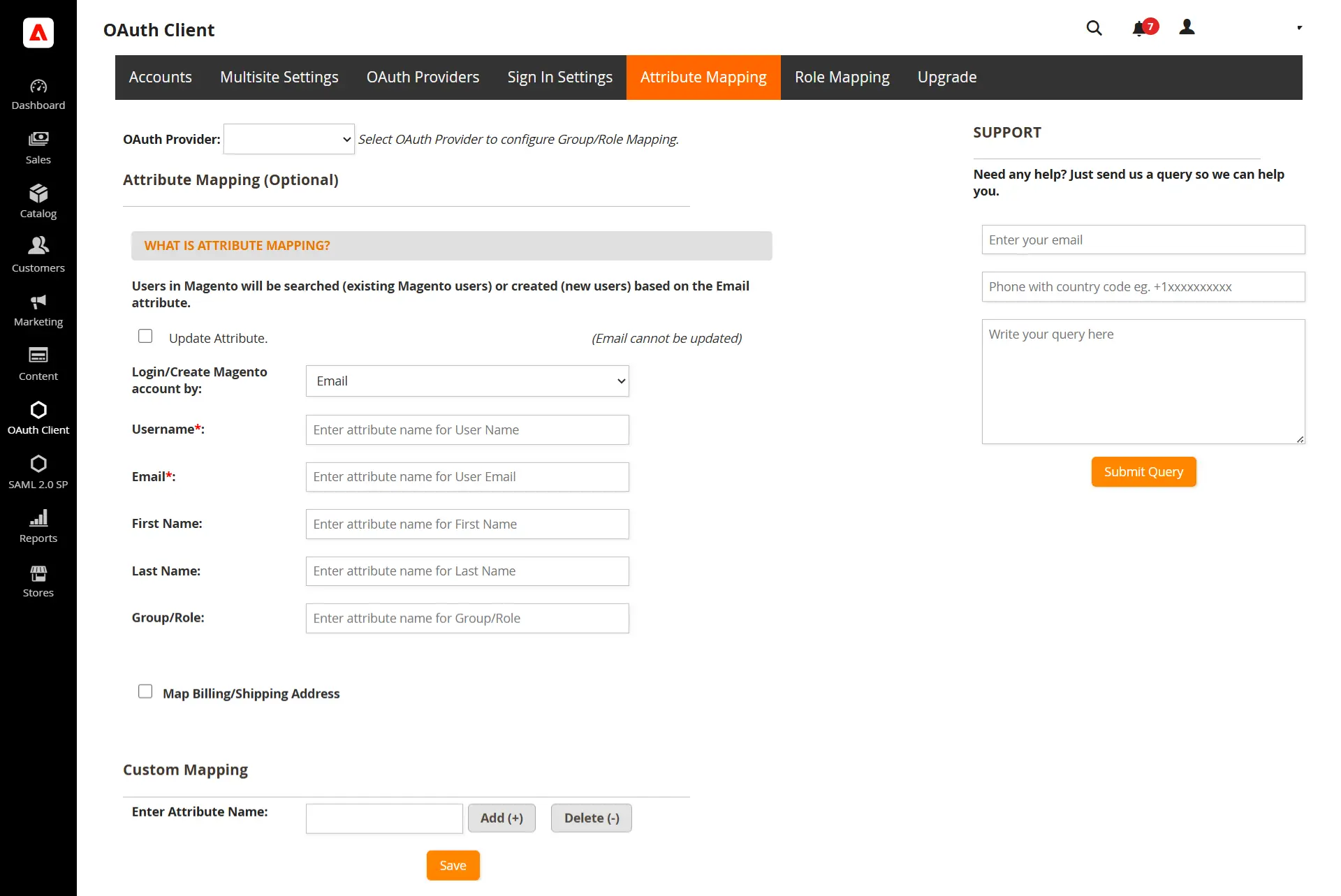Viewport: 1341px width, 896px height.
Task: Open the Marketing sidebar menu
Action: pyautogui.click(x=38, y=310)
